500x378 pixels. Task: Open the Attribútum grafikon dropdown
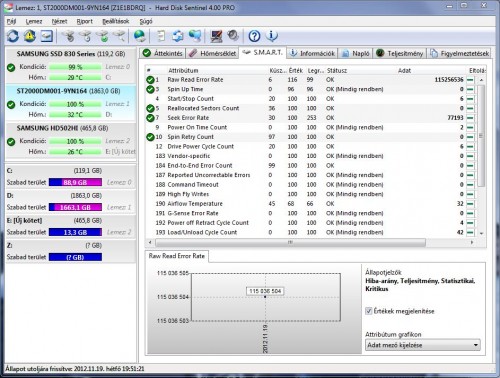423,345
